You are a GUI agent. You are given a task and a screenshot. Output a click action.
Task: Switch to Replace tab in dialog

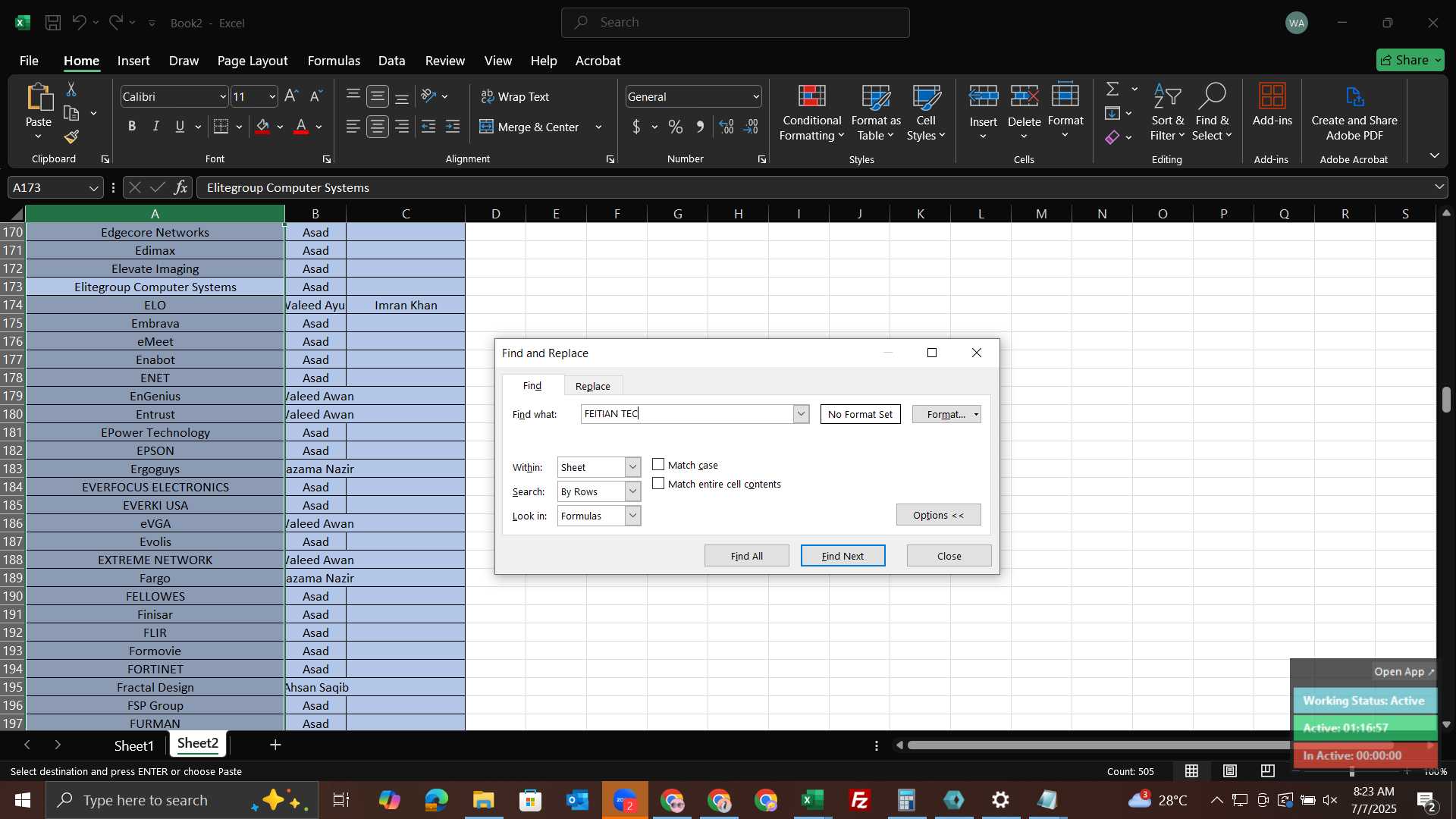pos(592,386)
